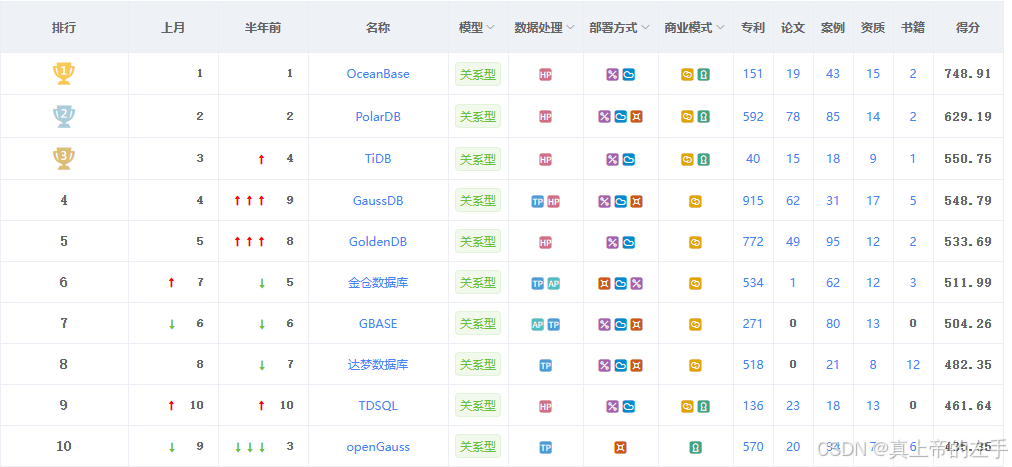Click the green business-model icon in PolarDB row
Viewport: 1012px width, 467px height.
tap(703, 117)
